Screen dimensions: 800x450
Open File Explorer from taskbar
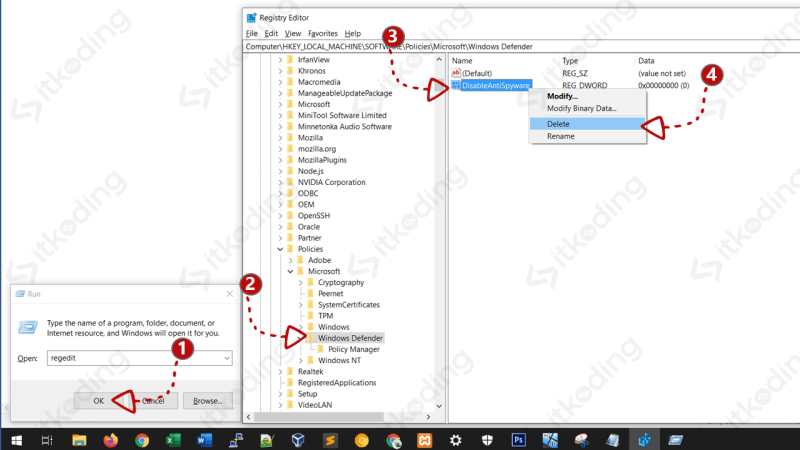[79, 440]
